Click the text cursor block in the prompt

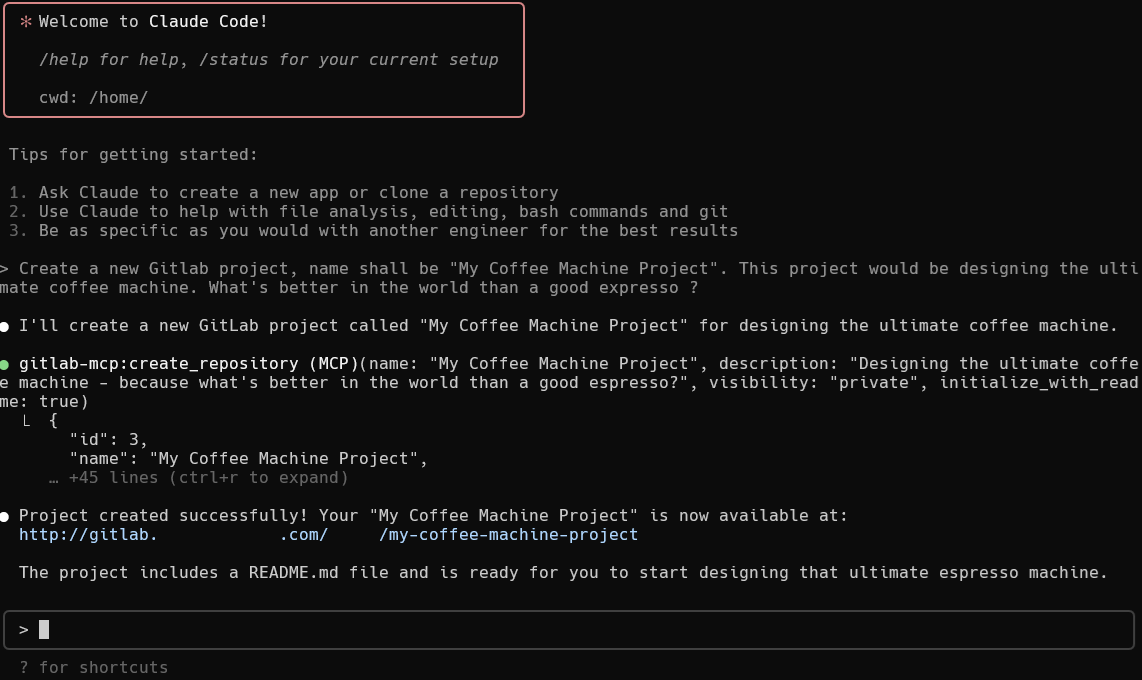point(44,630)
